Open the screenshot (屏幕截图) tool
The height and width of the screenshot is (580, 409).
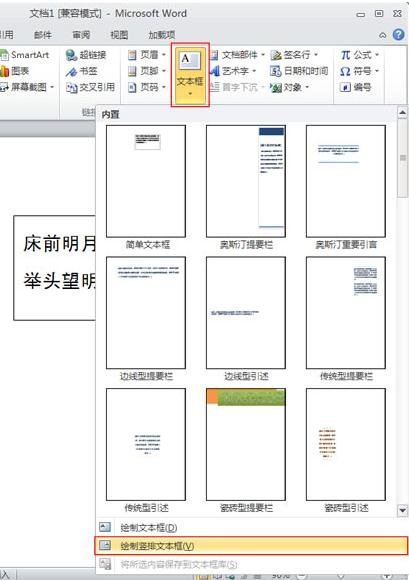[x=27, y=87]
